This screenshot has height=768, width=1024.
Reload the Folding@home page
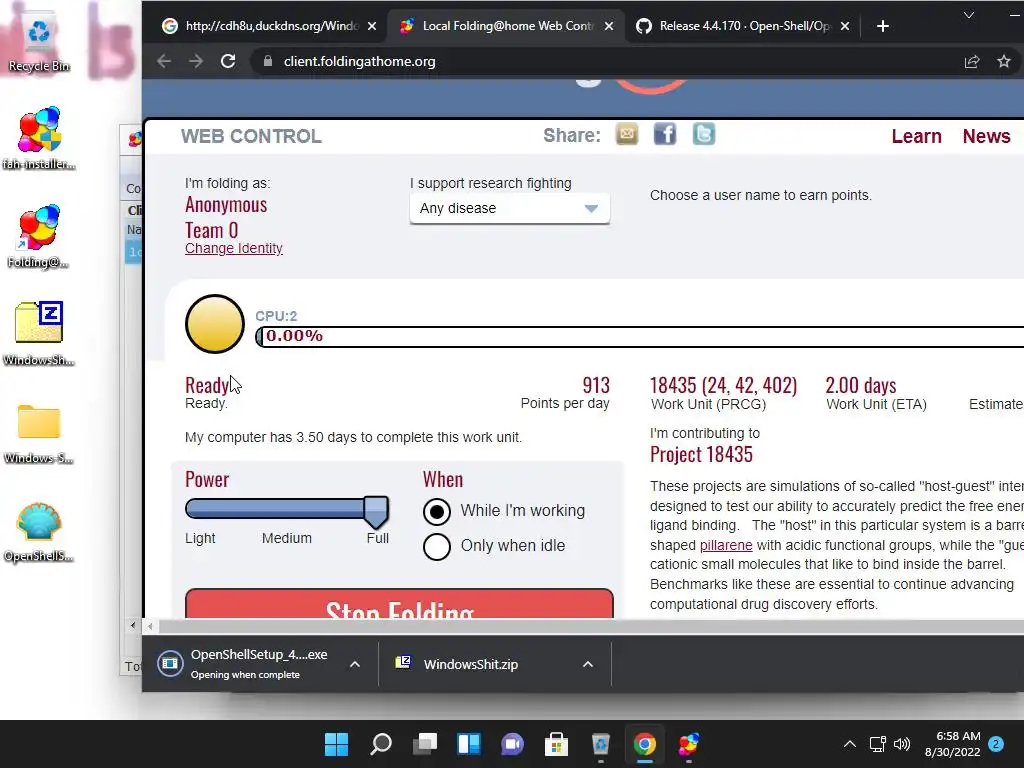pos(228,61)
